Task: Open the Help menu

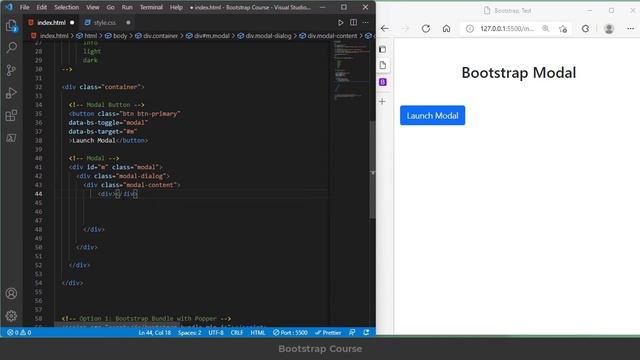Action: pos(176,7)
